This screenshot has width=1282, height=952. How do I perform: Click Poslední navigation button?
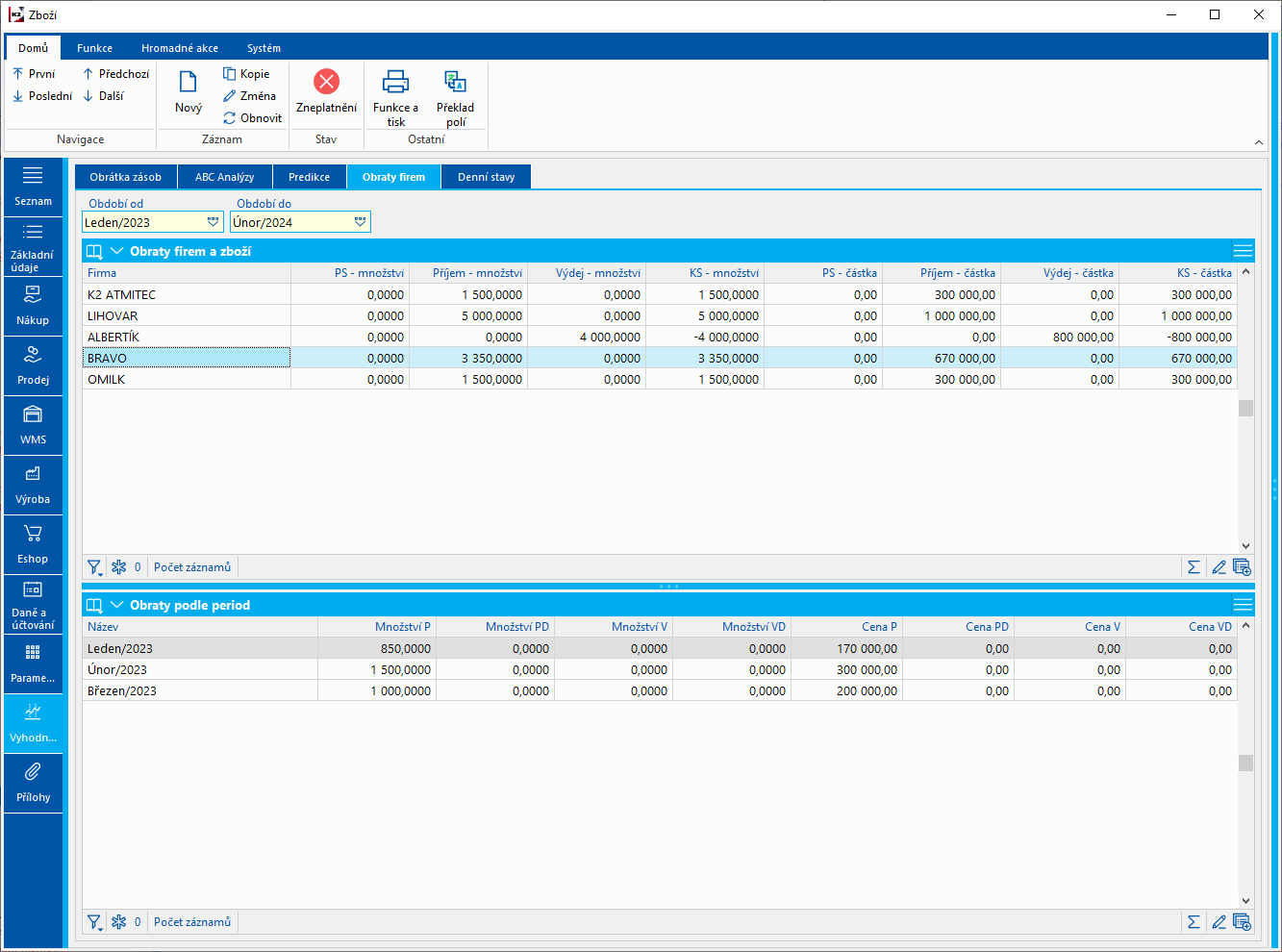click(x=42, y=96)
